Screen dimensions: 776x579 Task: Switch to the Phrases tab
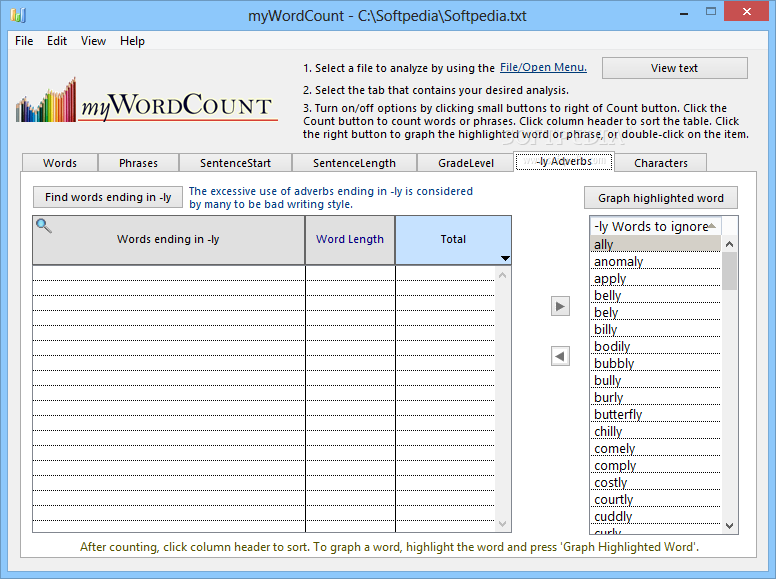point(139,163)
